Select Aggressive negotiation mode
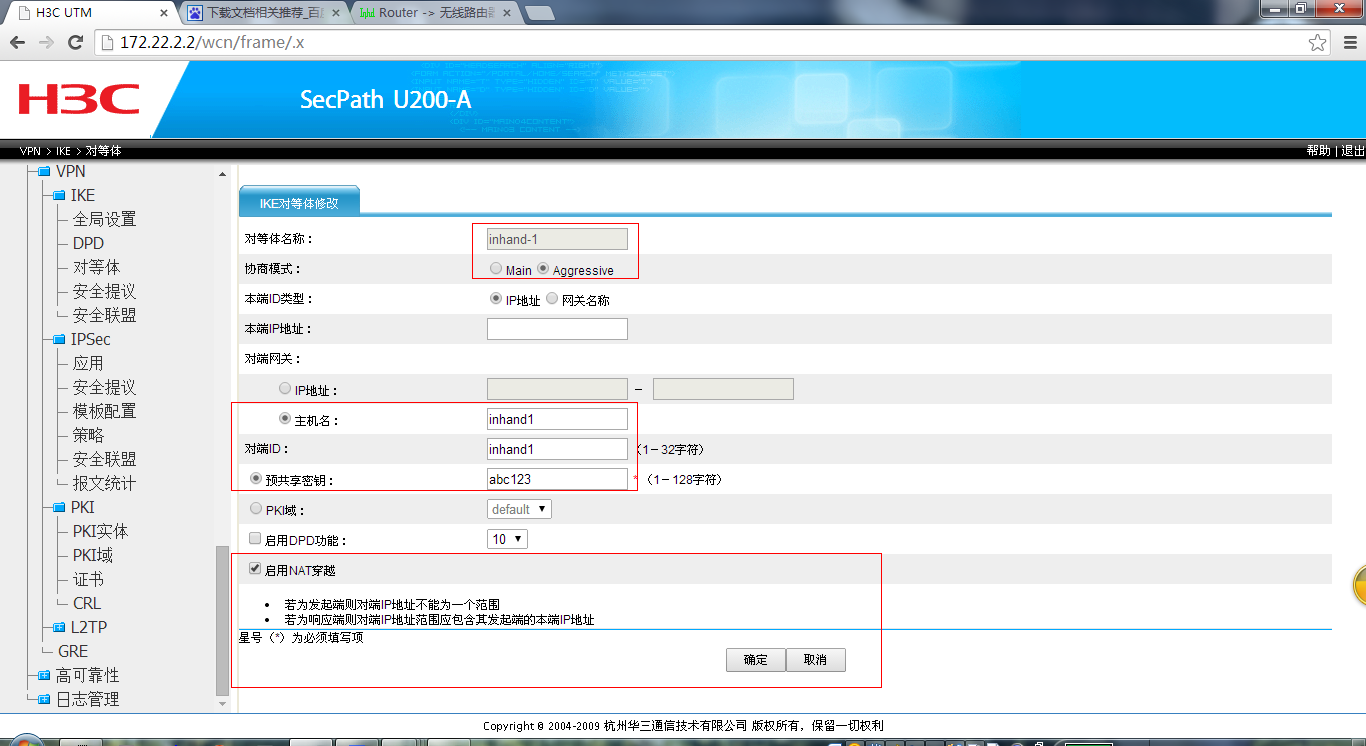Image resolution: width=1366 pixels, height=746 pixels. [x=543, y=269]
